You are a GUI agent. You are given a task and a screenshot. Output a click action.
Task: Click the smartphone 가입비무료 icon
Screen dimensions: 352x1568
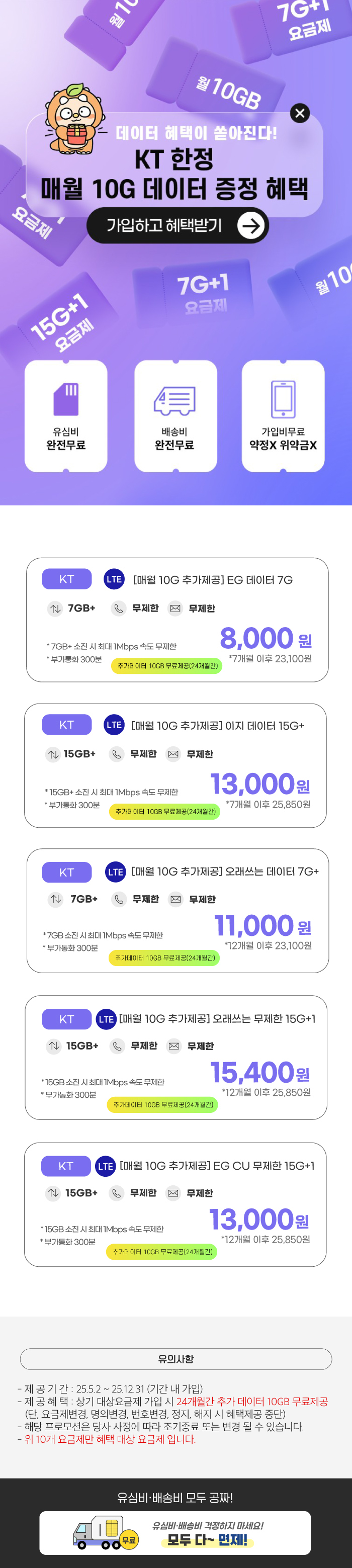[283, 399]
